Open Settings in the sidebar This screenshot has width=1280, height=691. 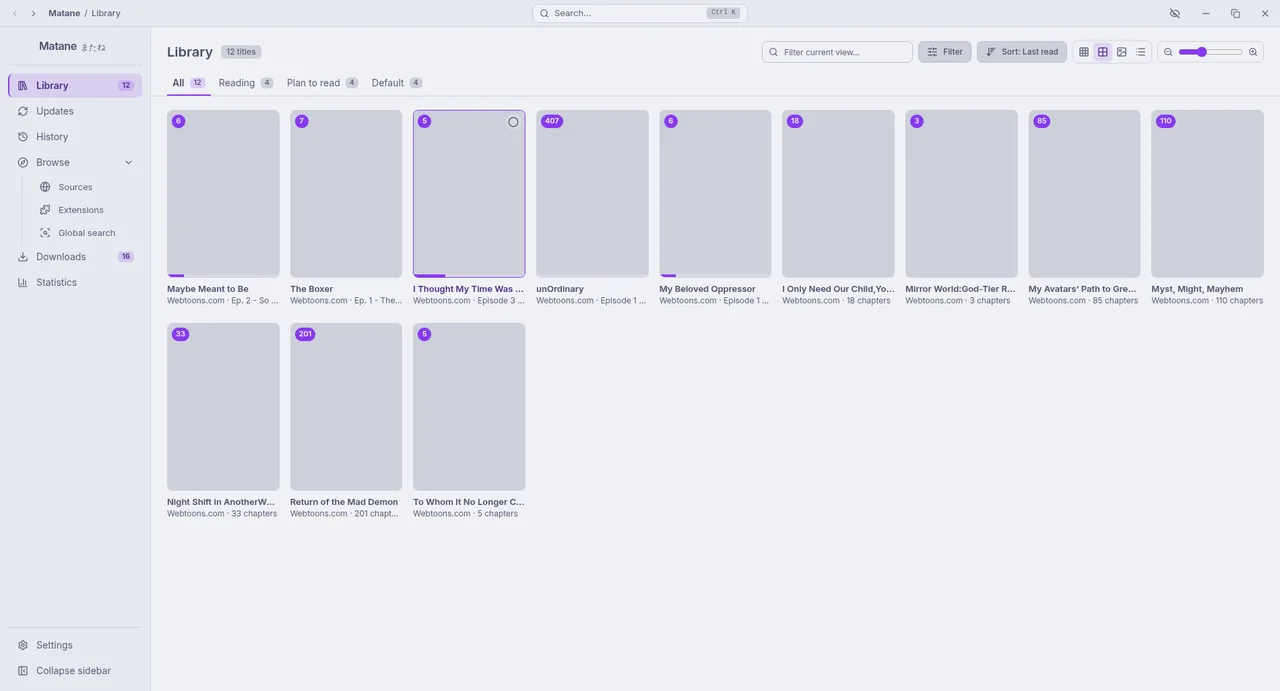click(75, 645)
